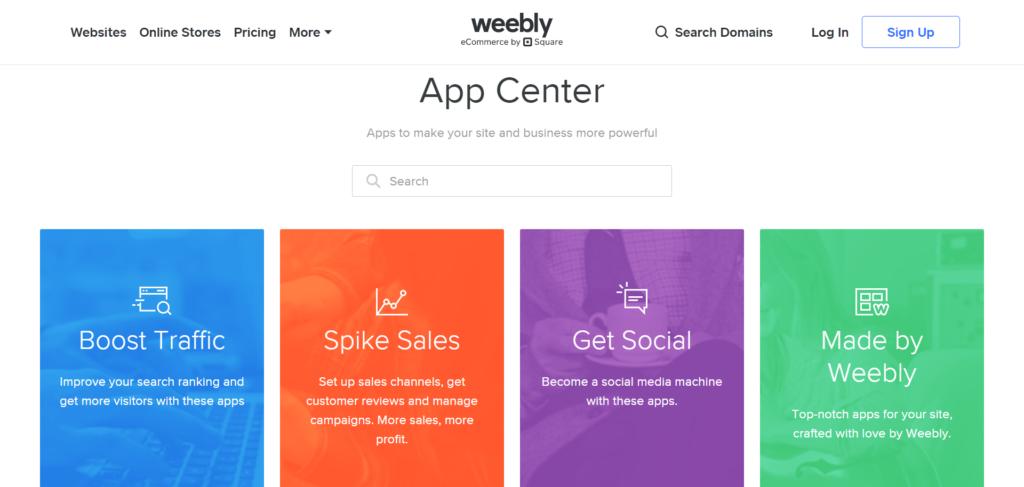The image size is (1024, 487).
Task: Click the Boost Traffic browser search icon
Action: [x=152, y=300]
